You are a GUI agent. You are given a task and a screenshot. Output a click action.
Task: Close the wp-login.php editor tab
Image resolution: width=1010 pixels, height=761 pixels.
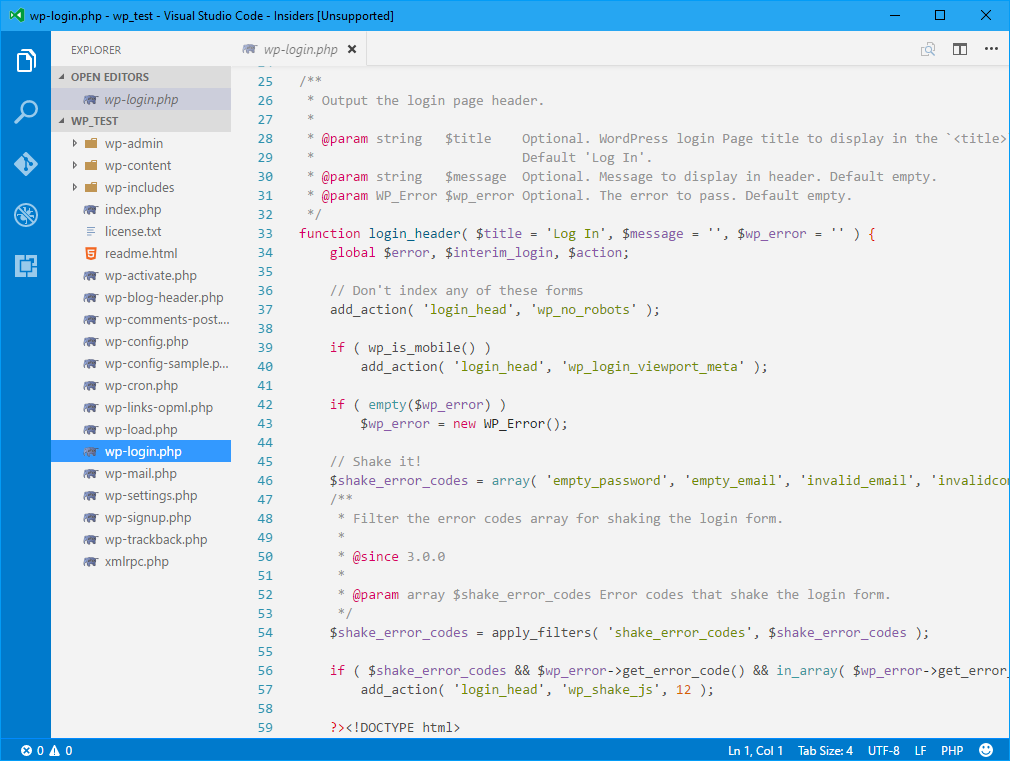click(352, 49)
